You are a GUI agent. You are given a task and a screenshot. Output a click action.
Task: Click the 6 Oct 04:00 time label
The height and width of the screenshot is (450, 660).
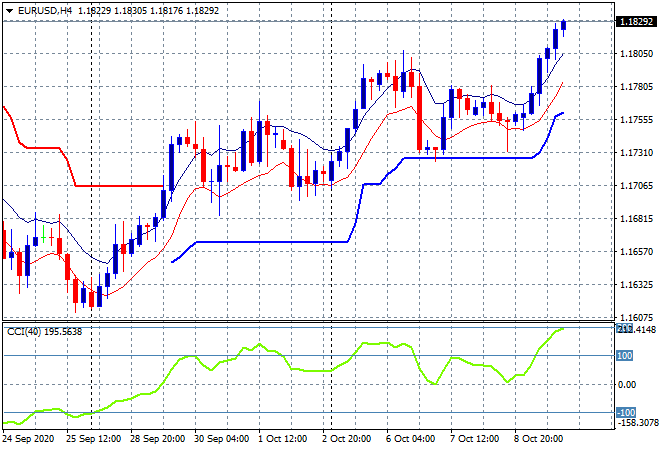410,439
